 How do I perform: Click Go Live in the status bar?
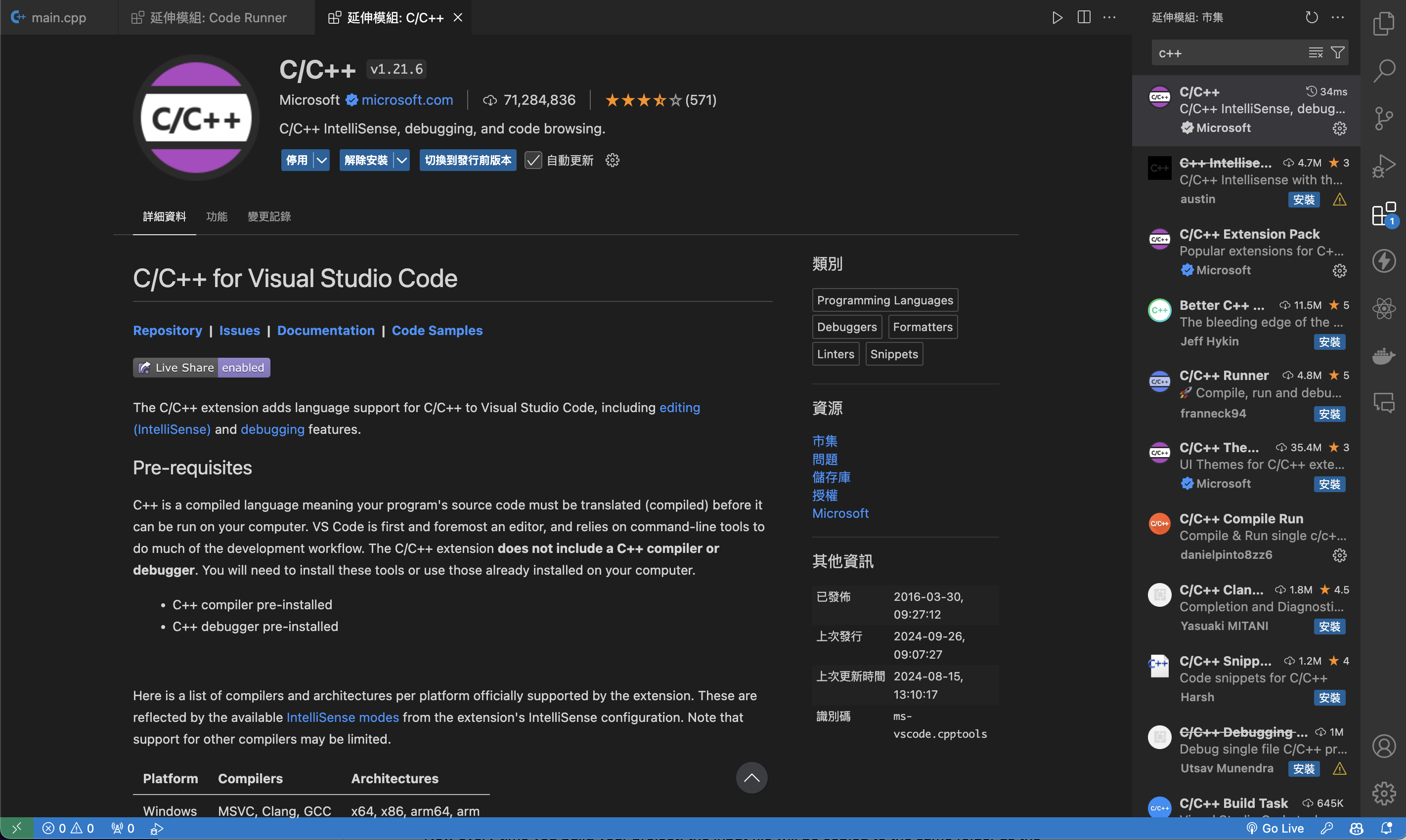click(x=1275, y=828)
